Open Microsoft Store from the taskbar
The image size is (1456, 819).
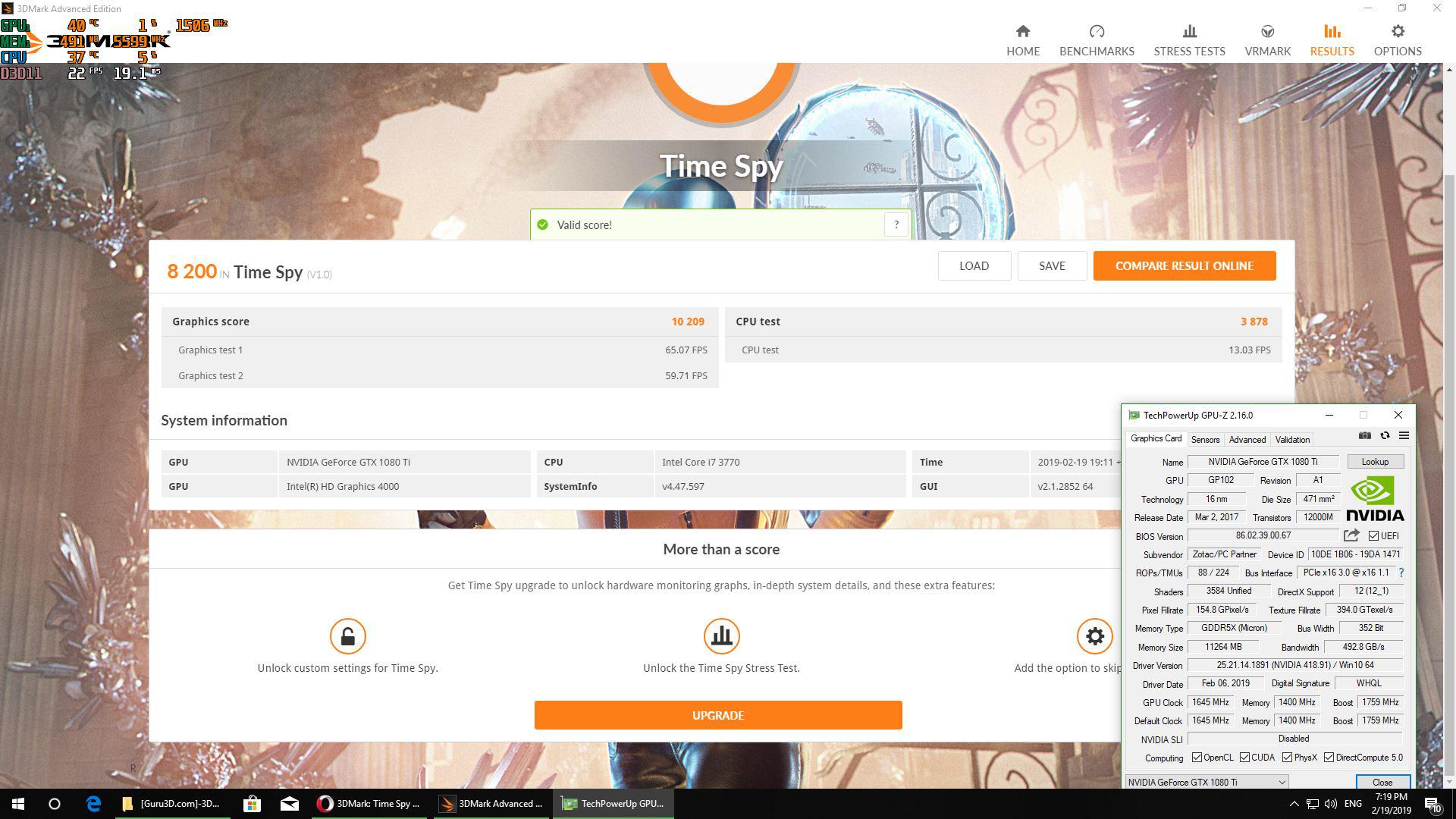click(252, 804)
